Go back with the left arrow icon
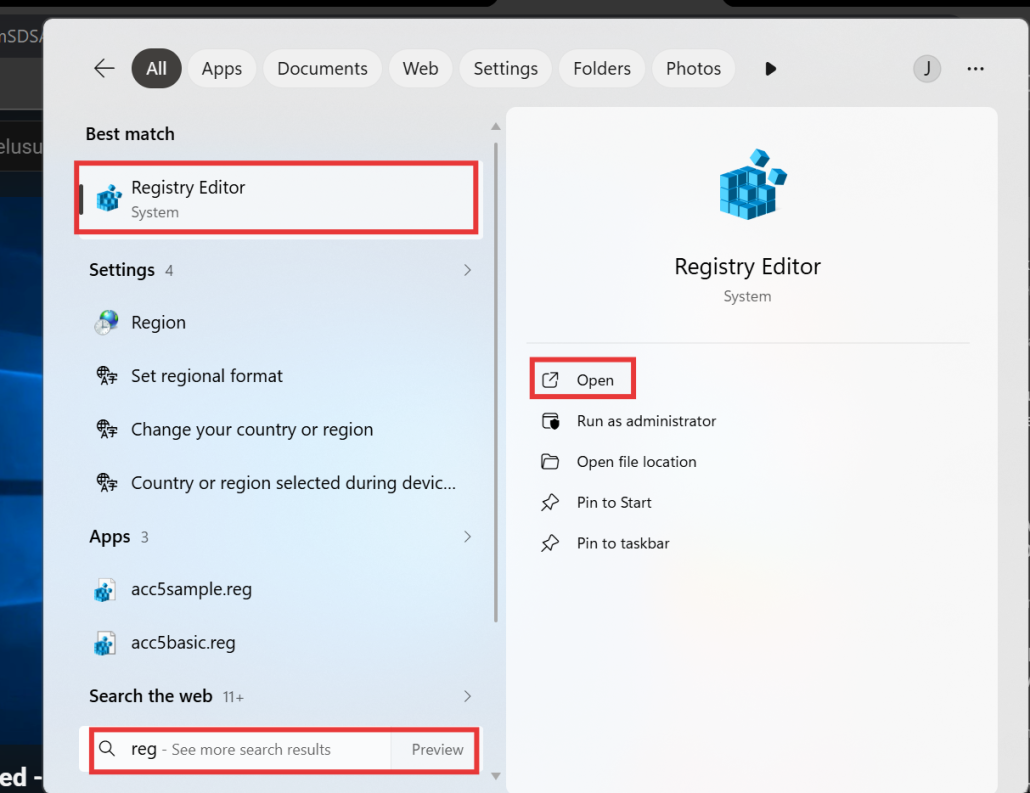This screenshot has height=793, width=1030. (x=104, y=68)
